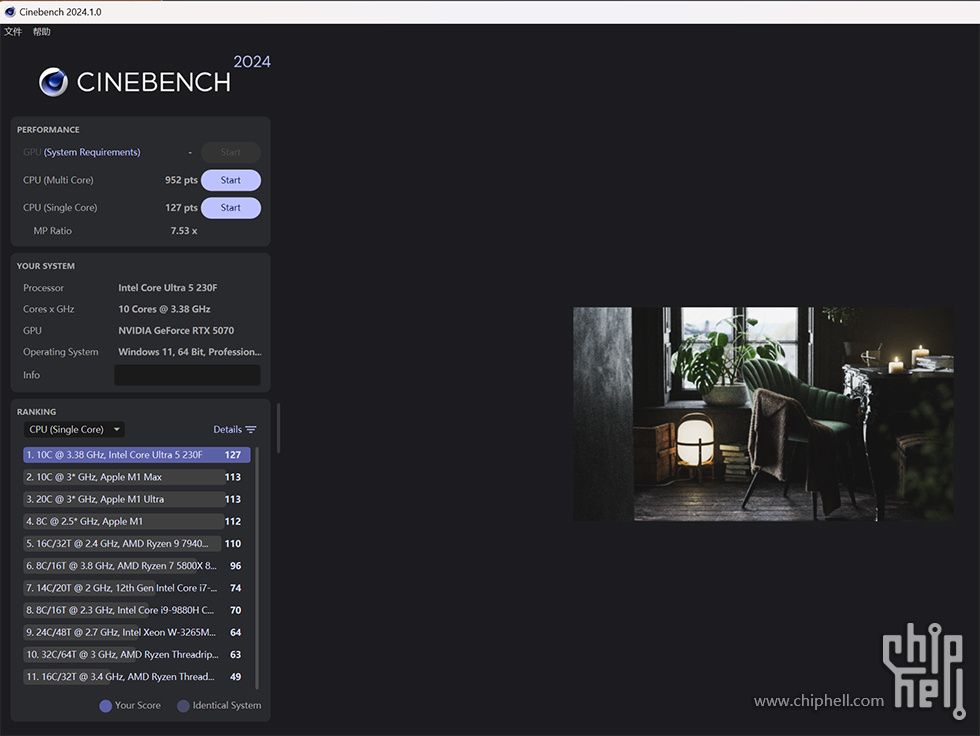
Task: Click the NVIDIA GeForce RTX 5070 value
Action: click(x=176, y=331)
